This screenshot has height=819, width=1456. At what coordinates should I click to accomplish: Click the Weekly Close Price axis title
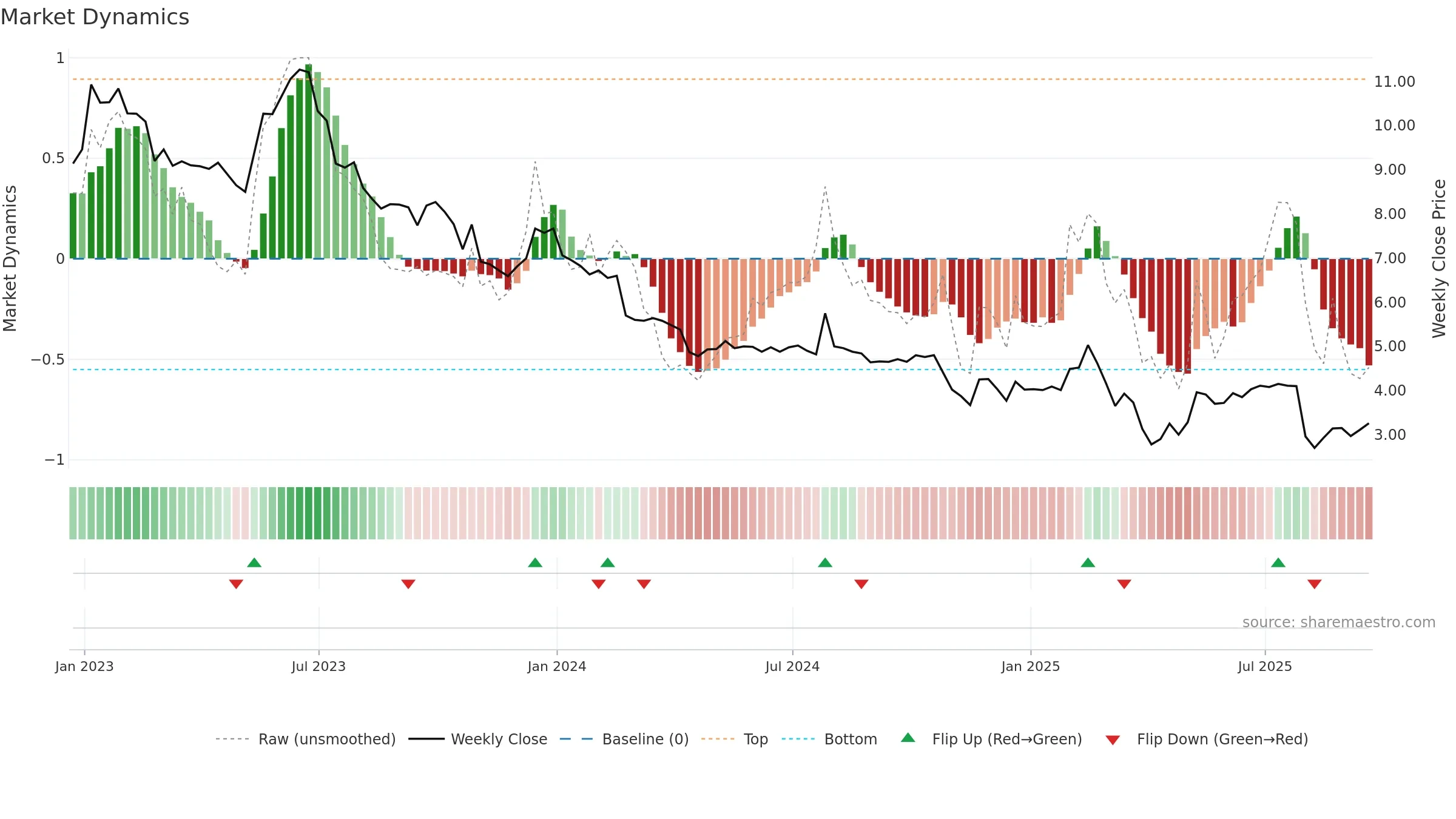pos(1439,258)
